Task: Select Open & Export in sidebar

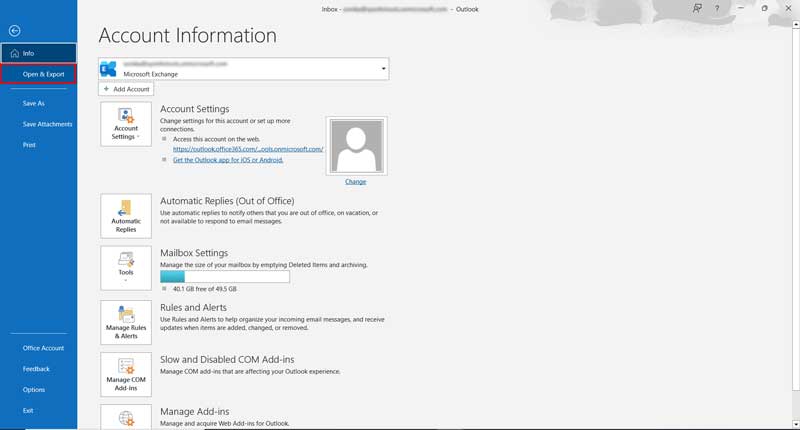Action: click(39, 74)
